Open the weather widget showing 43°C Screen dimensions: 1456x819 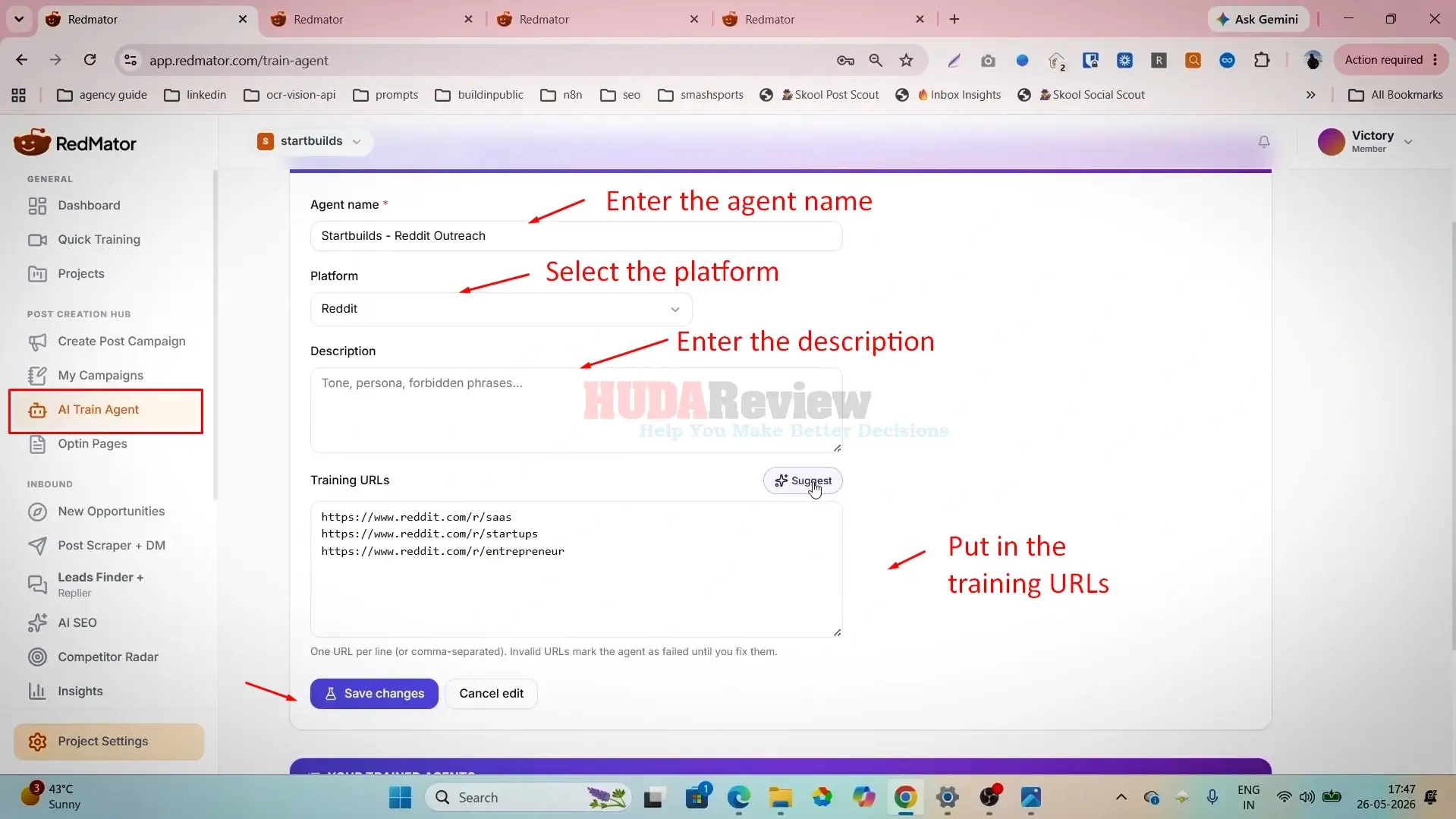click(x=52, y=797)
